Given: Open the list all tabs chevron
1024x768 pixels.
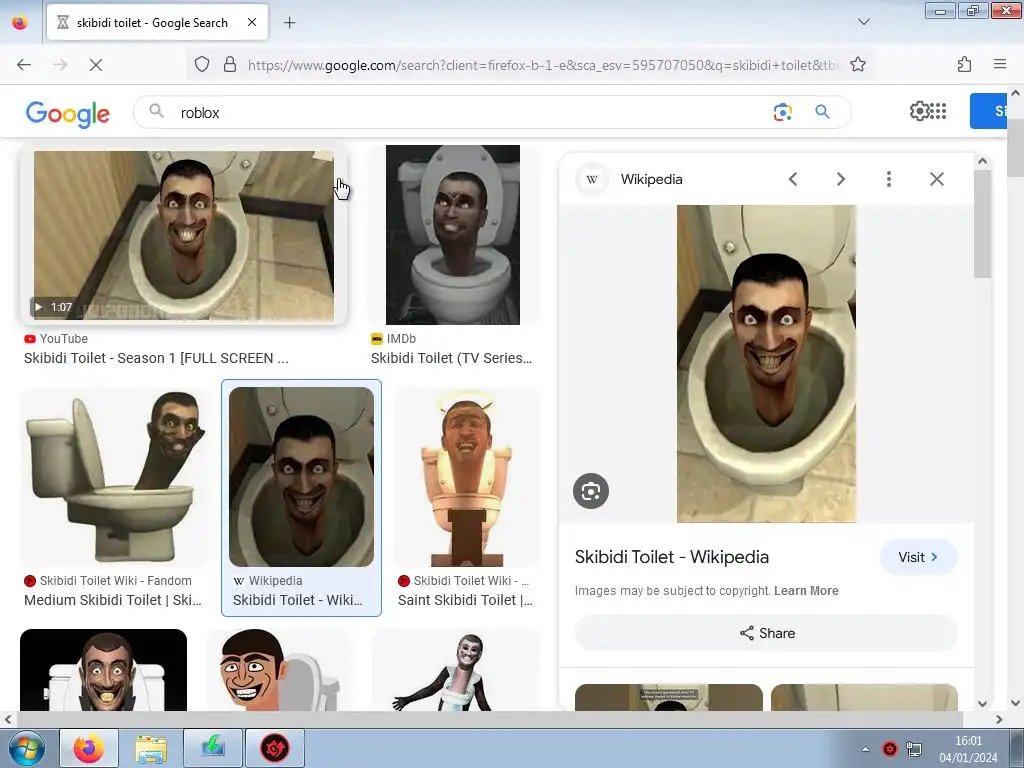Looking at the screenshot, I should pos(863,22).
